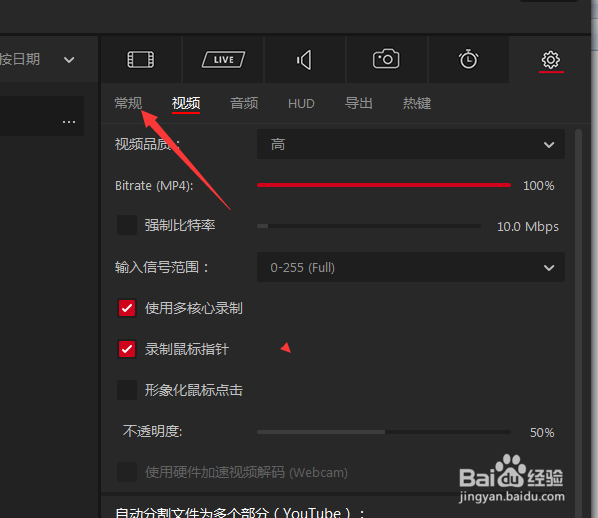Viewport: 598px width, 518px height.
Task: Click the 50% opacity value
Action: point(542,433)
